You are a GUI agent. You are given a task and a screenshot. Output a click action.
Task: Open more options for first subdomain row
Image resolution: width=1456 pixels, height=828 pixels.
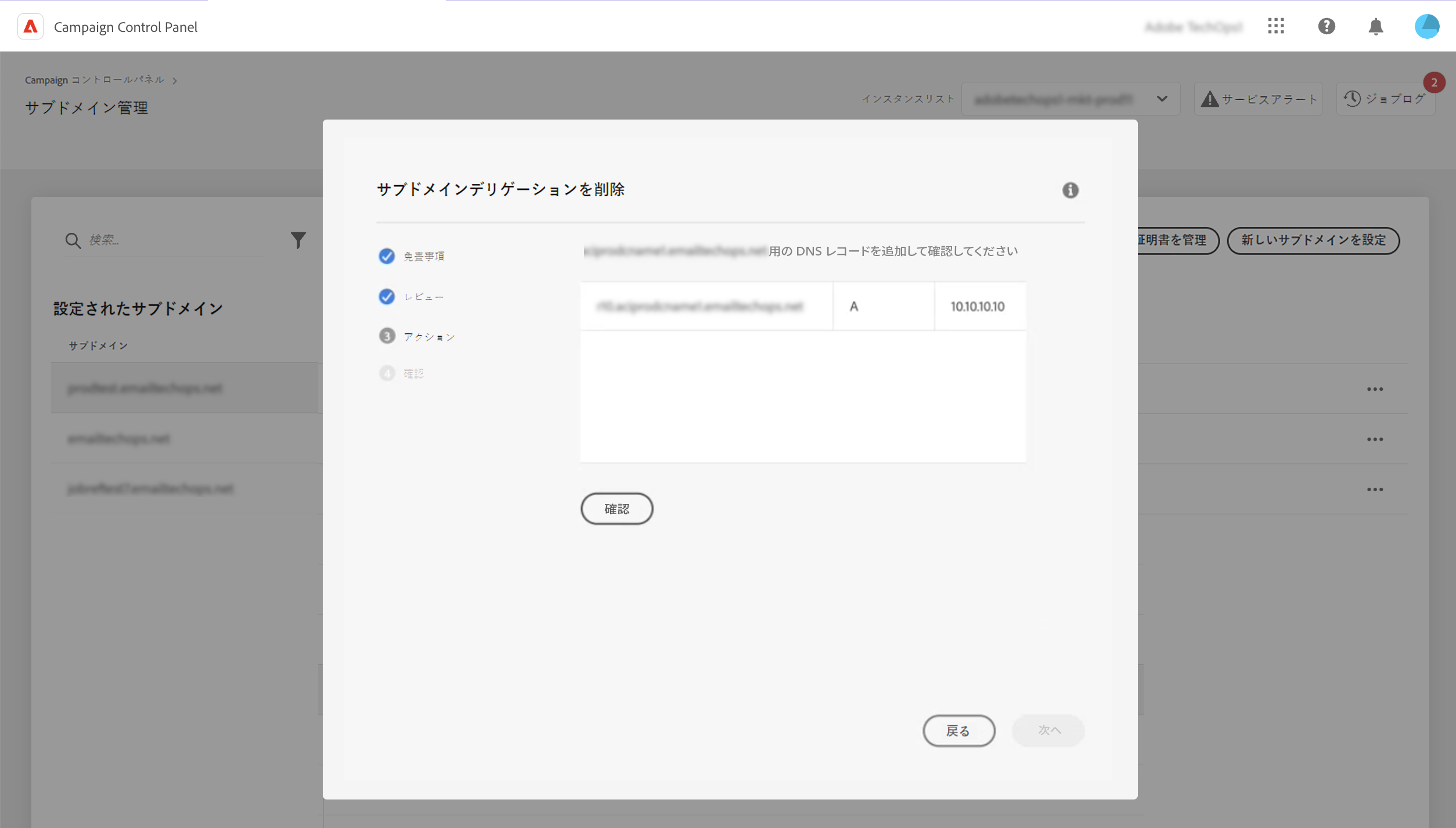[1374, 389]
